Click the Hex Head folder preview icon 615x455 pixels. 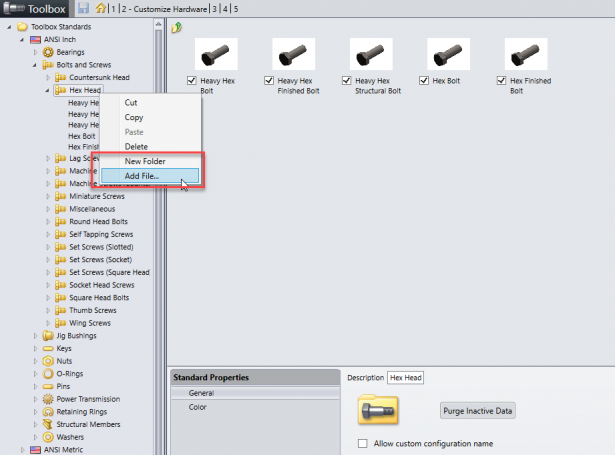[378, 410]
